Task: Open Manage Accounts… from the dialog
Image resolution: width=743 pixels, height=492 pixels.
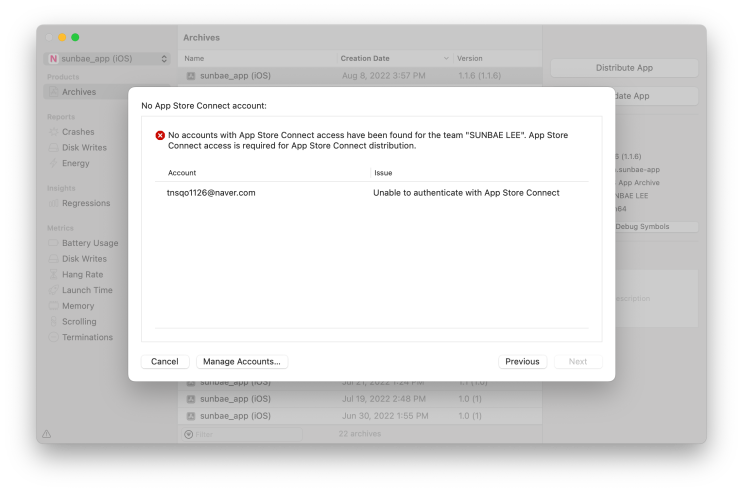Action: coord(242,362)
